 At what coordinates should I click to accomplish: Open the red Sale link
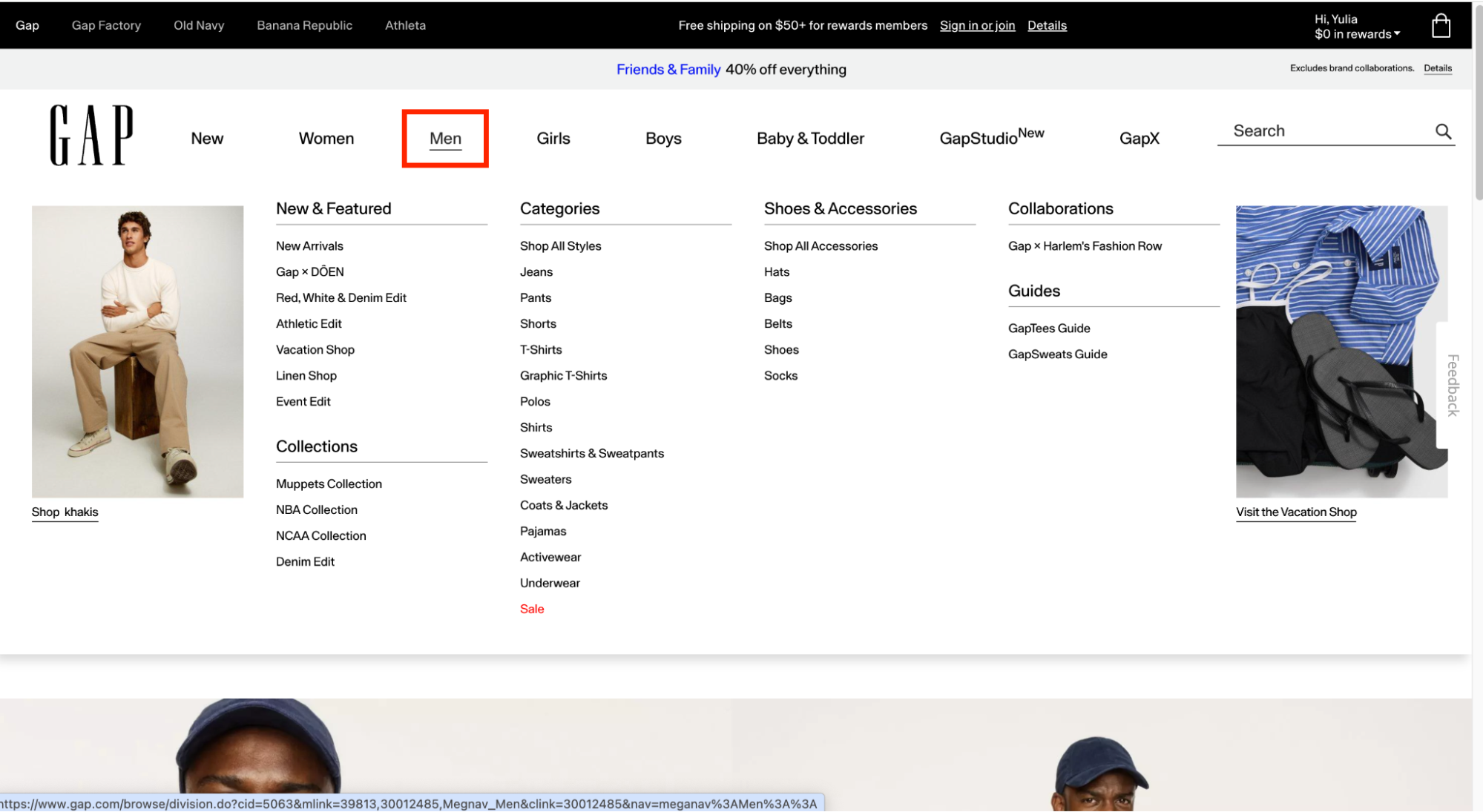(x=531, y=609)
